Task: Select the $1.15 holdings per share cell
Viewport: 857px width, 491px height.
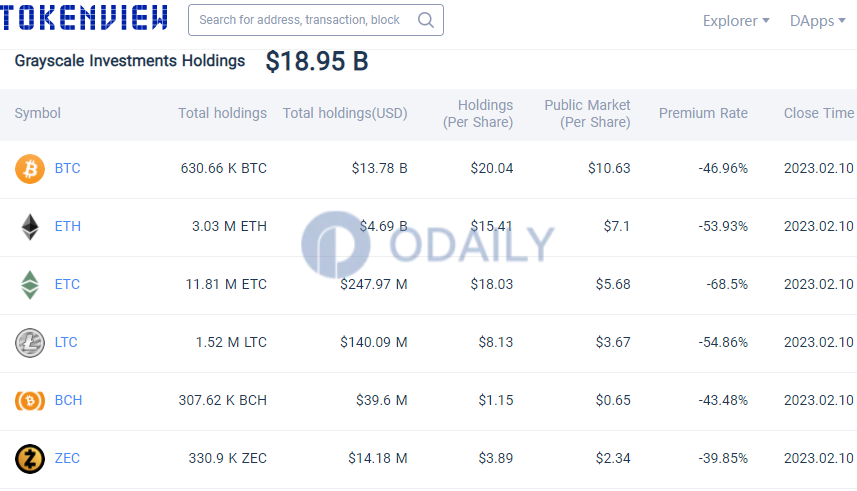Action: click(496, 400)
